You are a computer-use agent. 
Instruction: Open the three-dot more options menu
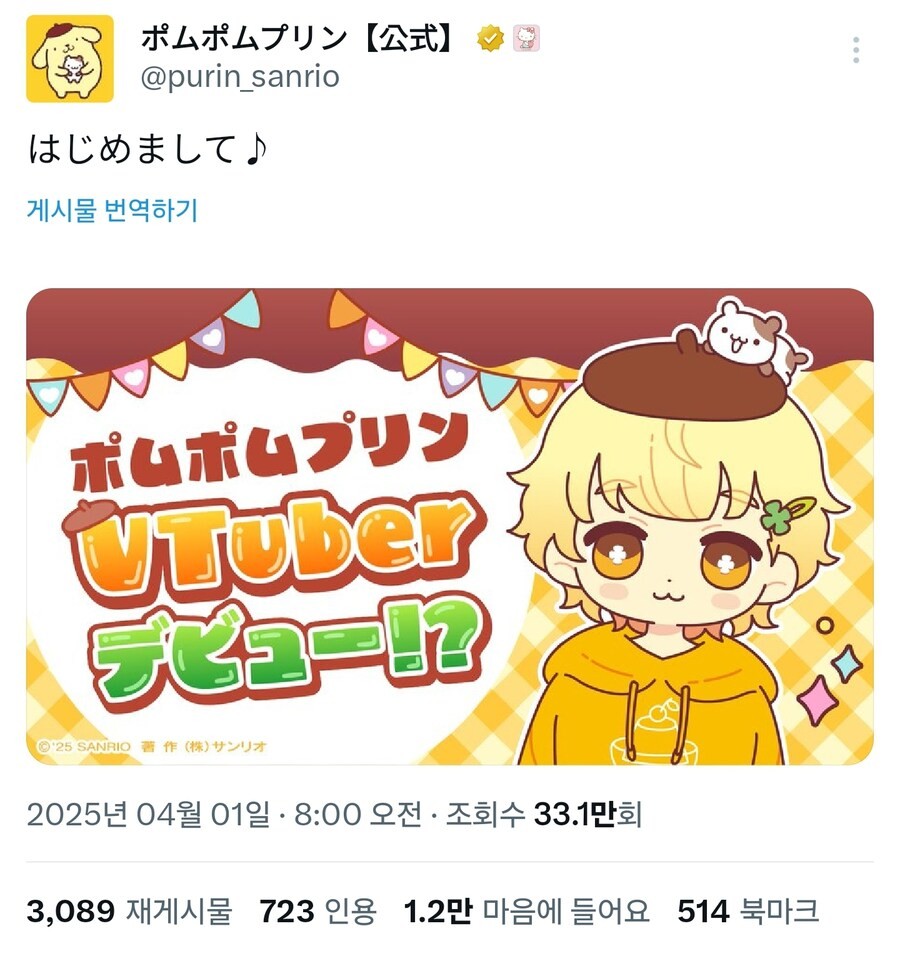[856, 50]
